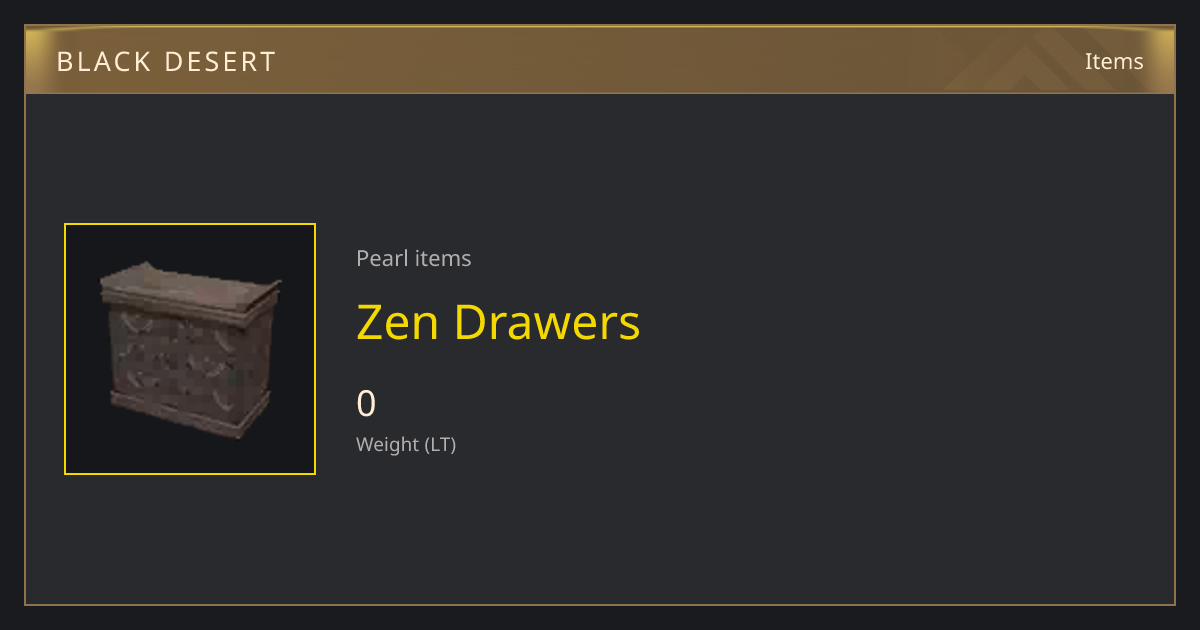
Task: Select the Zen Drawers title text
Action: [x=498, y=322]
